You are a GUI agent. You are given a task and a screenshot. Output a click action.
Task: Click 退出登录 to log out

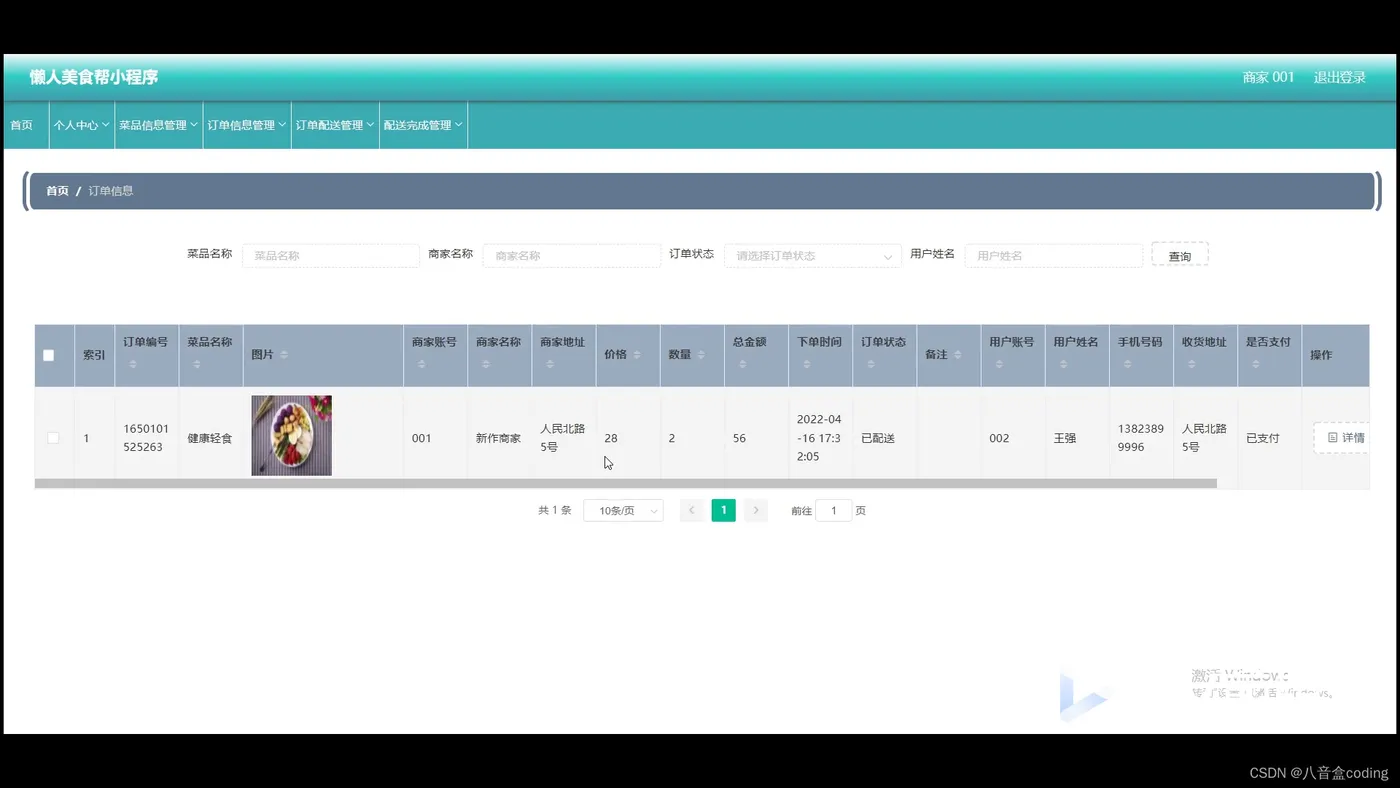click(1340, 77)
